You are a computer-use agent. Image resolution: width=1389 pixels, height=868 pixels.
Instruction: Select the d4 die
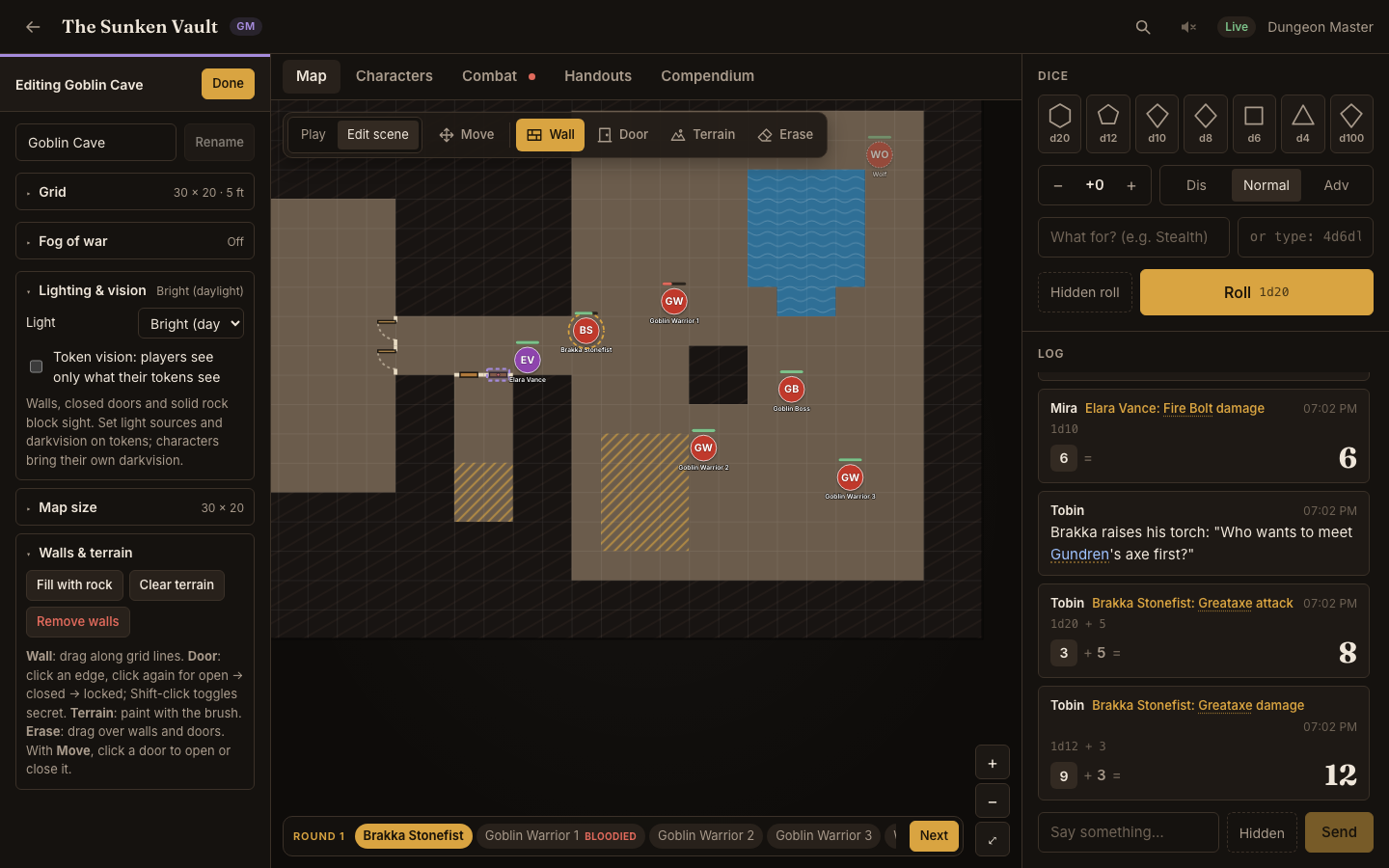coord(1303,123)
